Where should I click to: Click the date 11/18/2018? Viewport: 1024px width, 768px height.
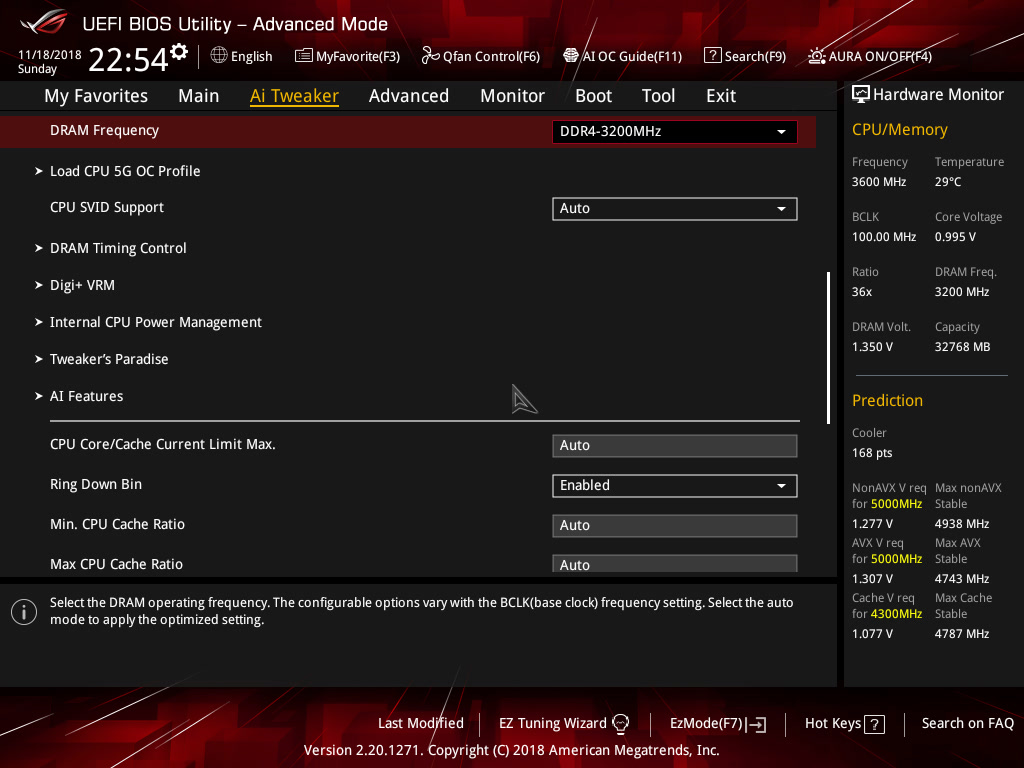pos(50,55)
